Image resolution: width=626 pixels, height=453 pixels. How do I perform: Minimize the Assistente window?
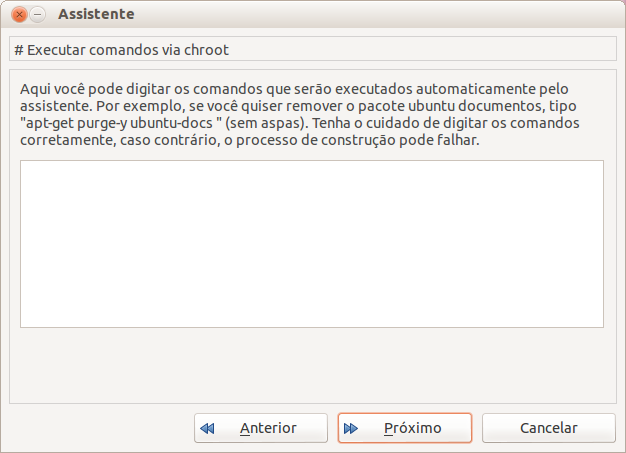(x=38, y=15)
